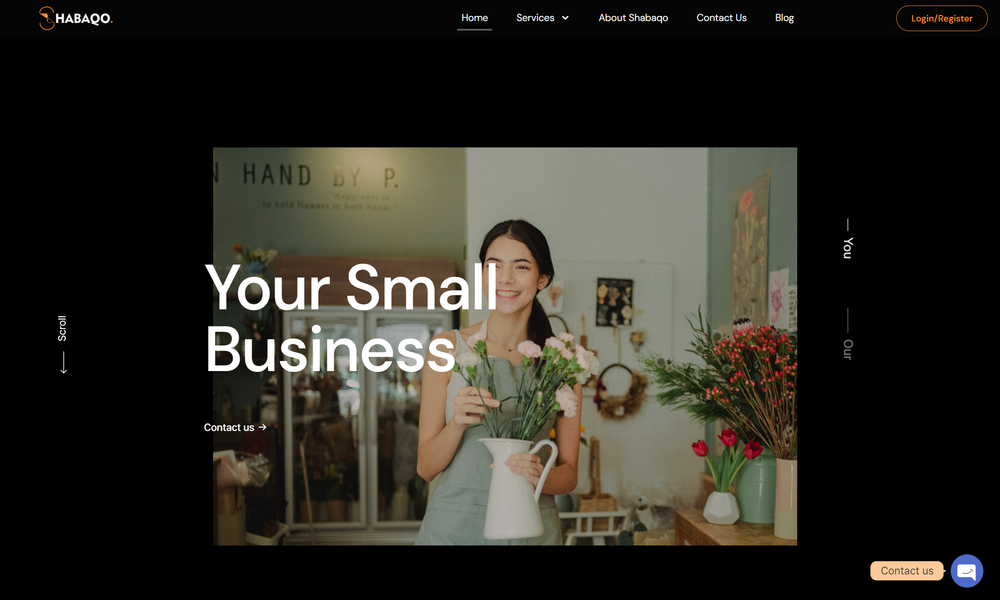Open the Blog page
The height and width of the screenshot is (600, 1000).
pyautogui.click(x=784, y=18)
